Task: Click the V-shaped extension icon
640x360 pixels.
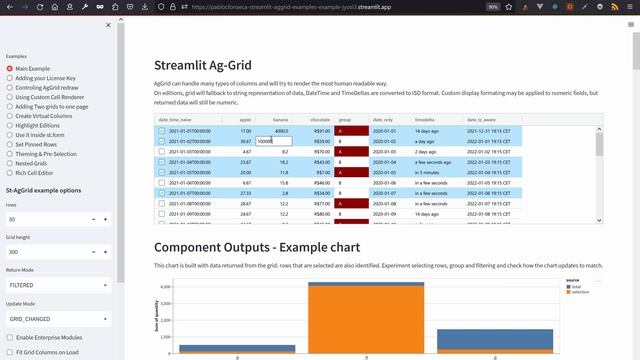Action: [540, 7]
